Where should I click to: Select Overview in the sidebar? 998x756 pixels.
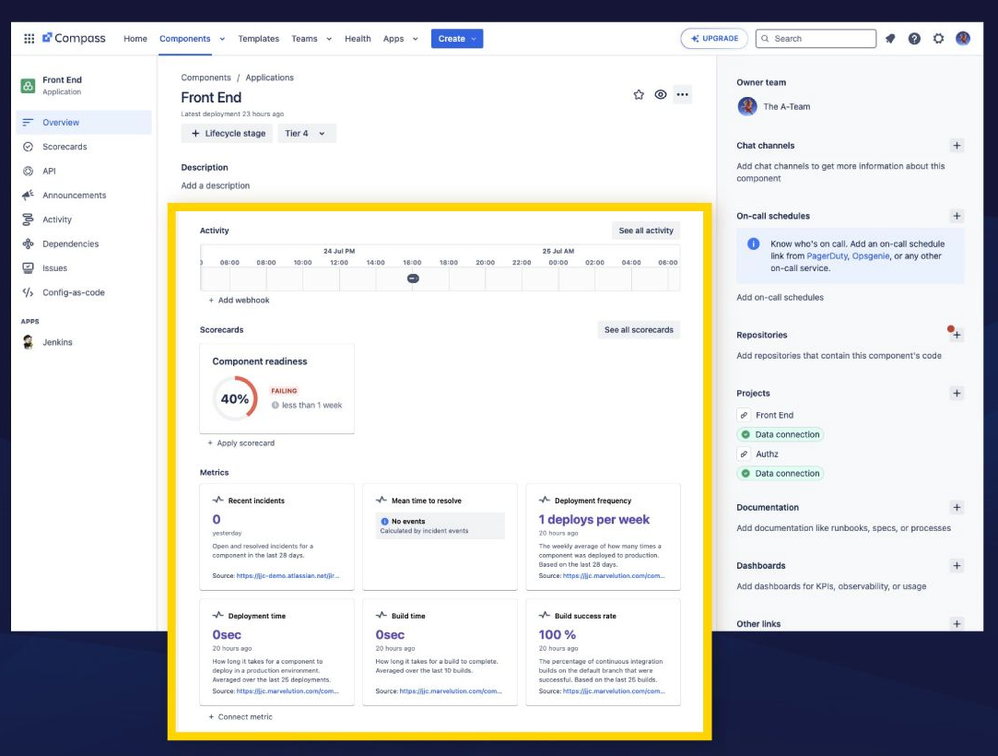(x=84, y=122)
